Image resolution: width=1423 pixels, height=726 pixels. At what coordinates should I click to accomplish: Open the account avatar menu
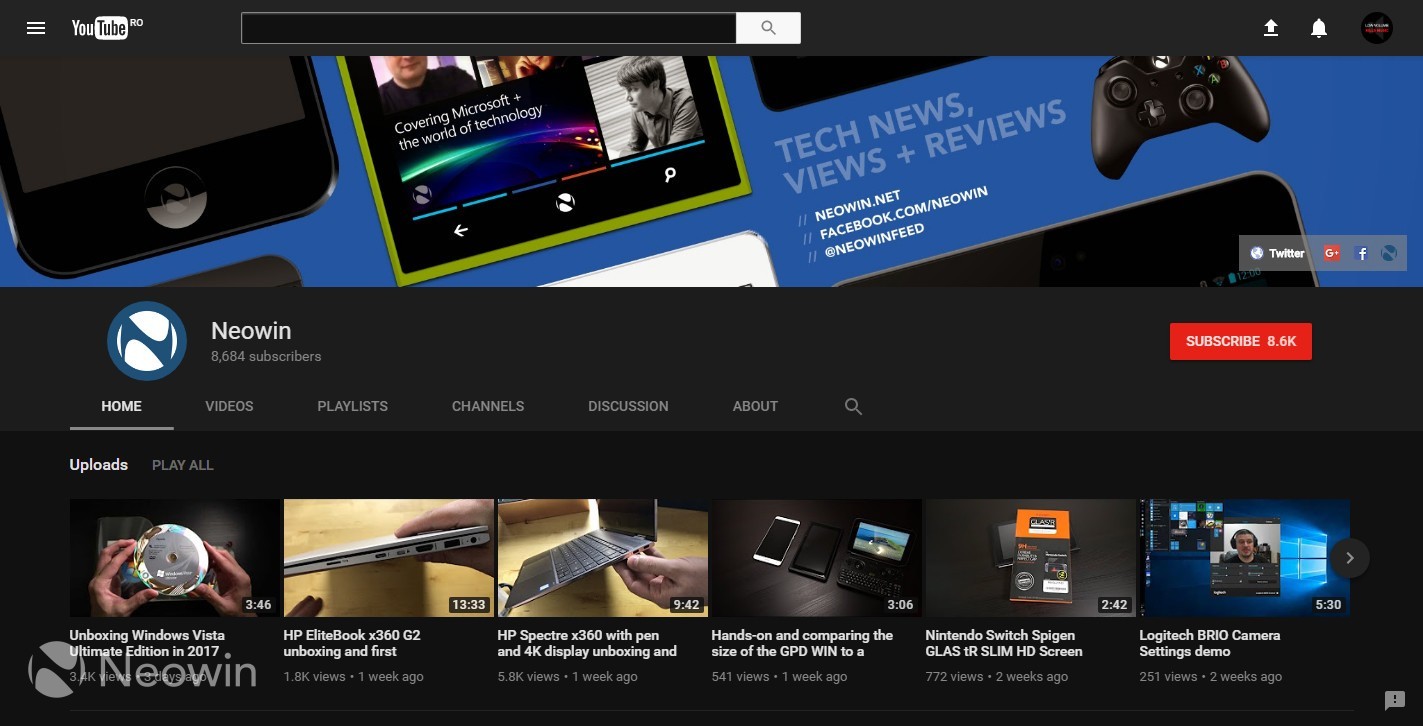tap(1377, 28)
